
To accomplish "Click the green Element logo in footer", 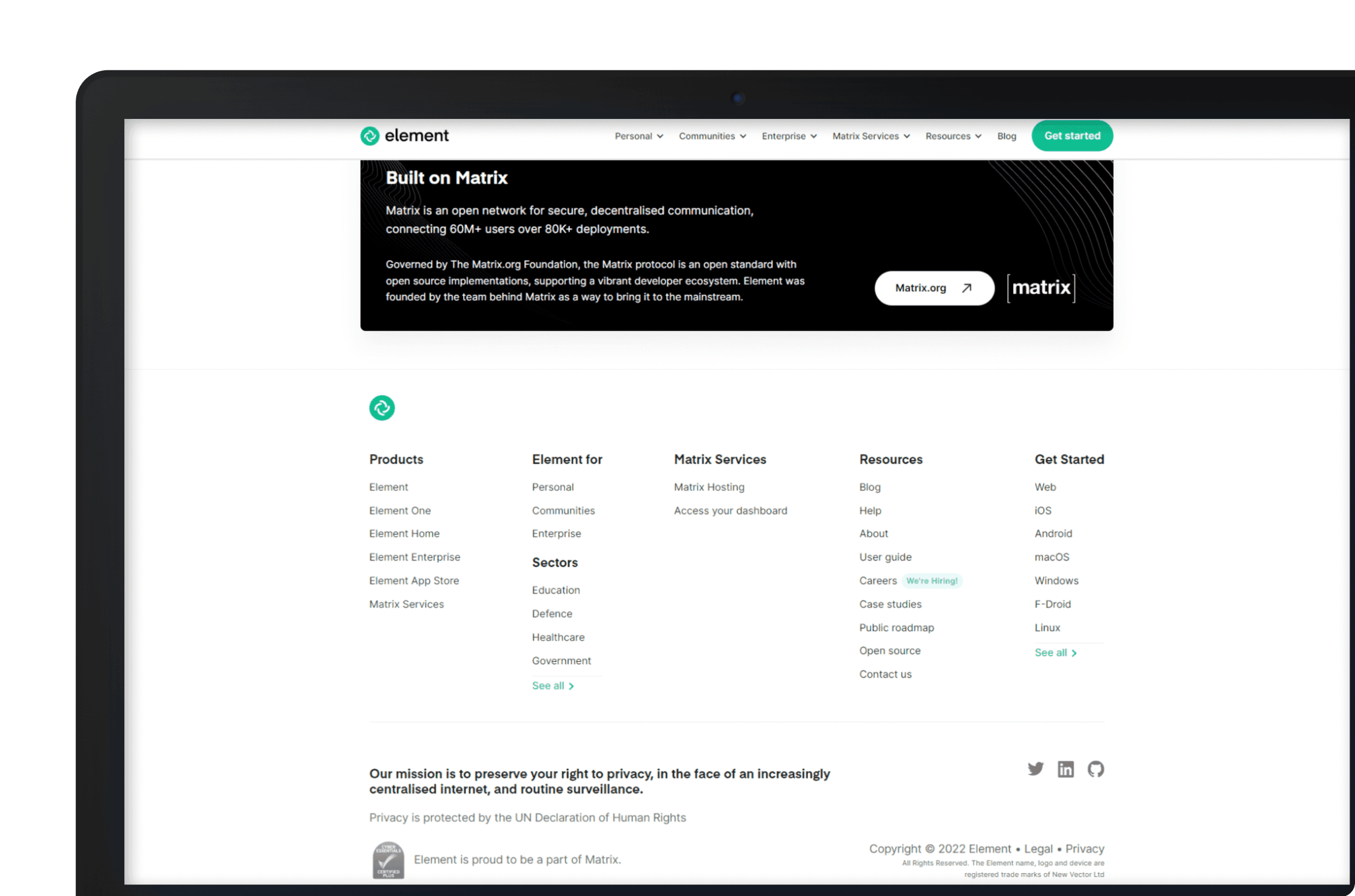I will [382, 408].
